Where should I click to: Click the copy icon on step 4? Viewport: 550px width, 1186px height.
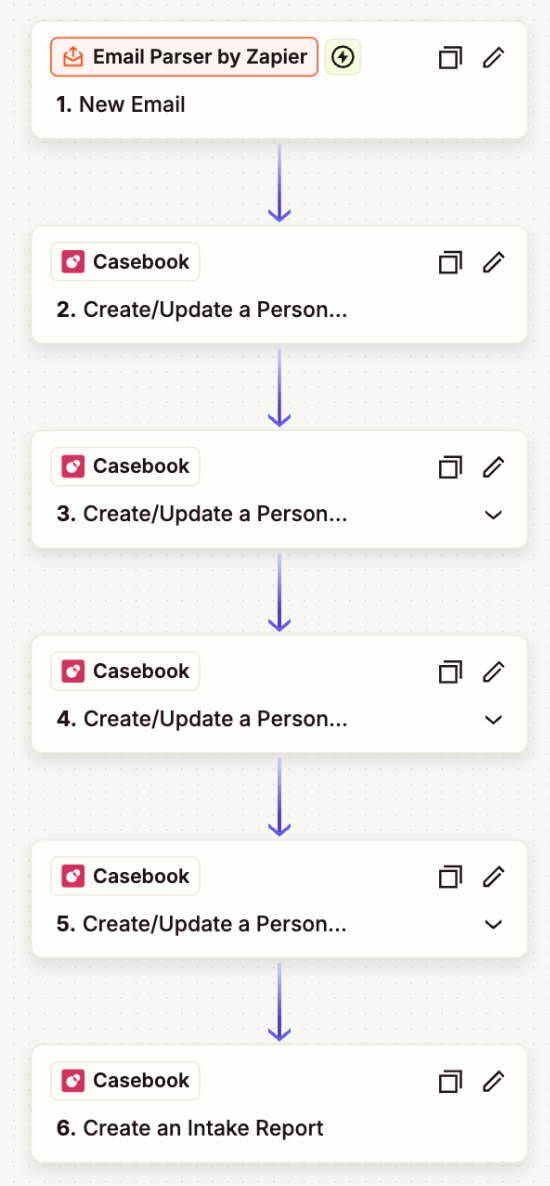click(450, 672)
